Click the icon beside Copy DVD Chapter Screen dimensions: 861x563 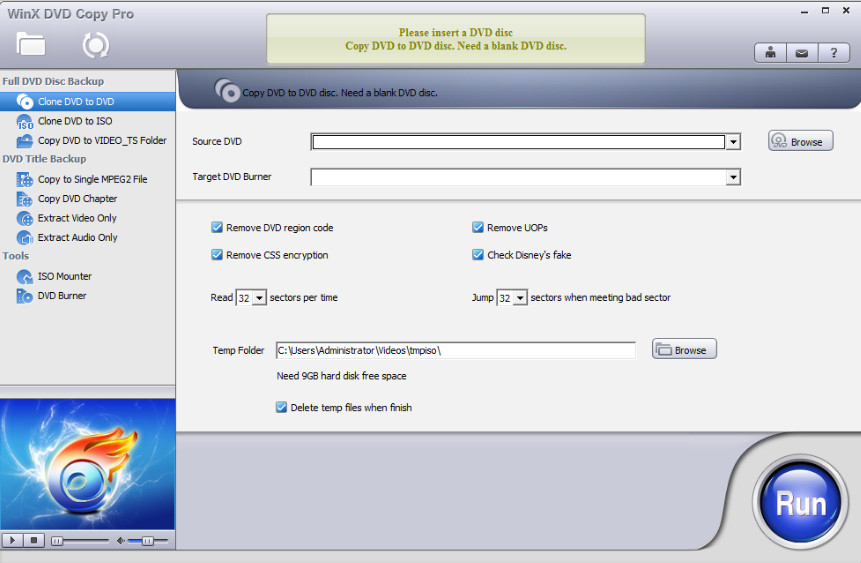click(x=25, y=199)
